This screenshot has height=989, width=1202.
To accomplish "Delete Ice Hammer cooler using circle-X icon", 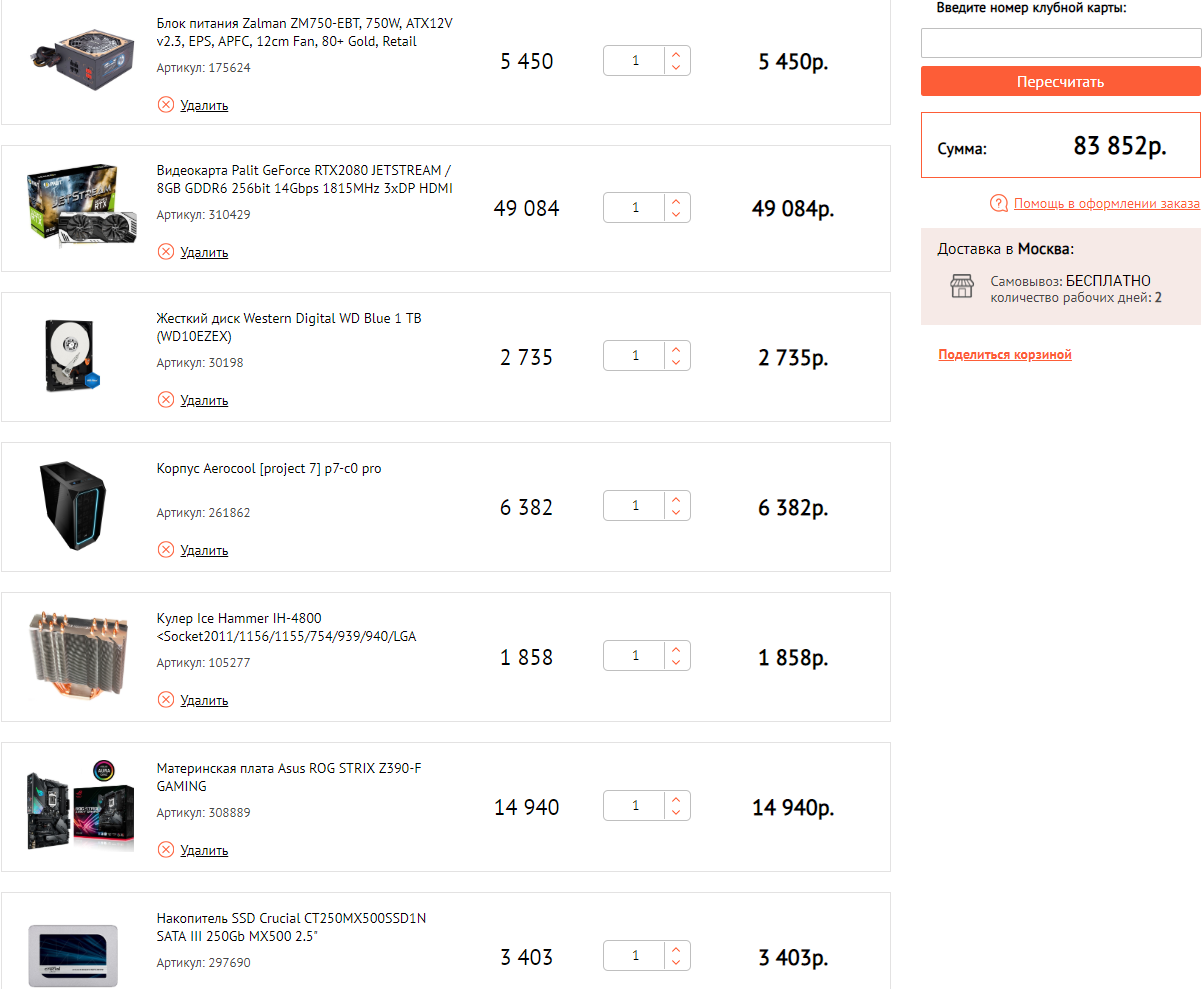I will 166,700.
